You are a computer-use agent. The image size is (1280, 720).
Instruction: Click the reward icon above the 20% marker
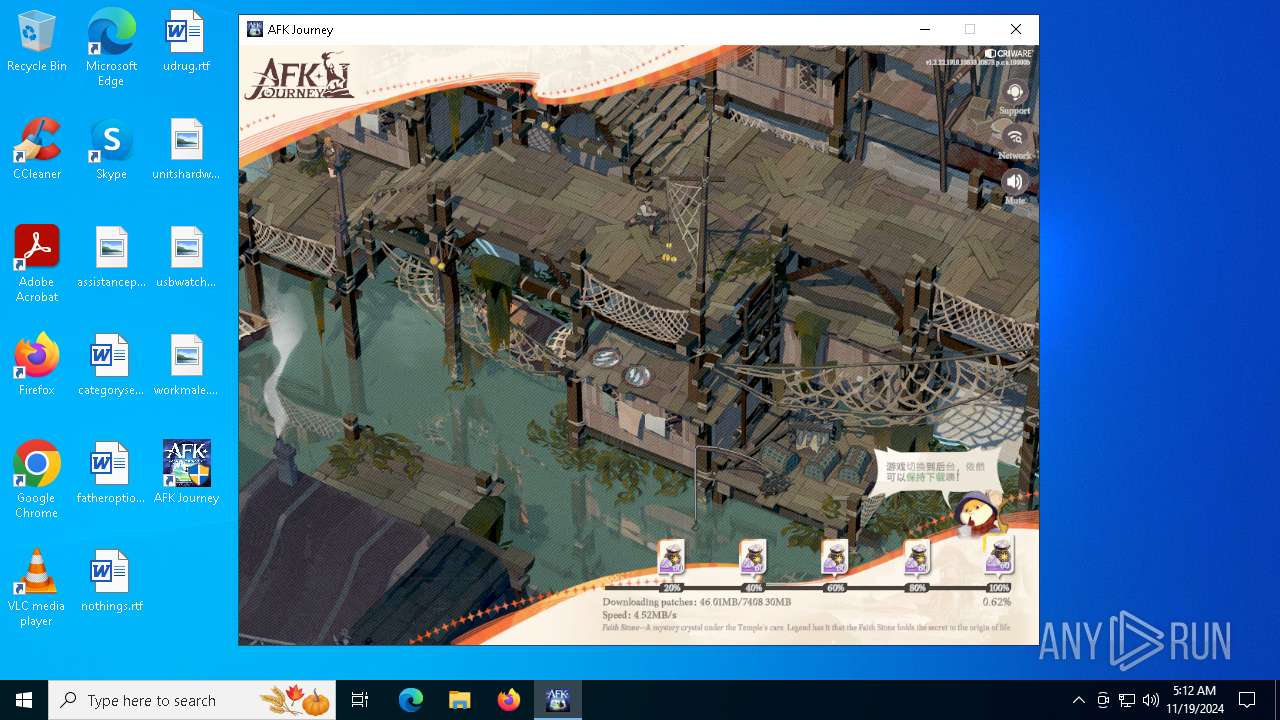pyautogui.click(x=671, y=558)
